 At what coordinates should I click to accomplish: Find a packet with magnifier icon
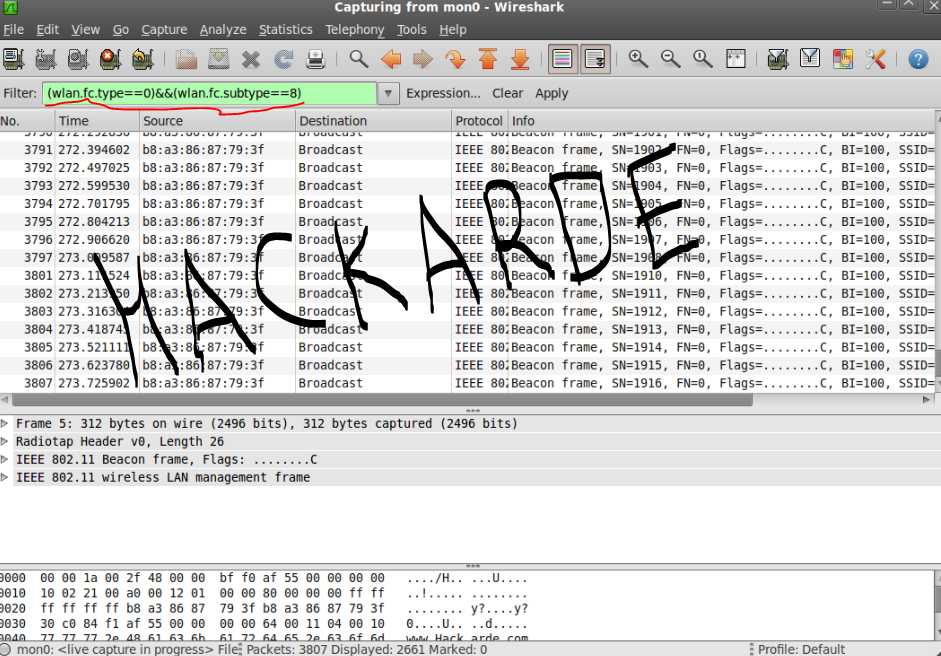coord(359,59)
